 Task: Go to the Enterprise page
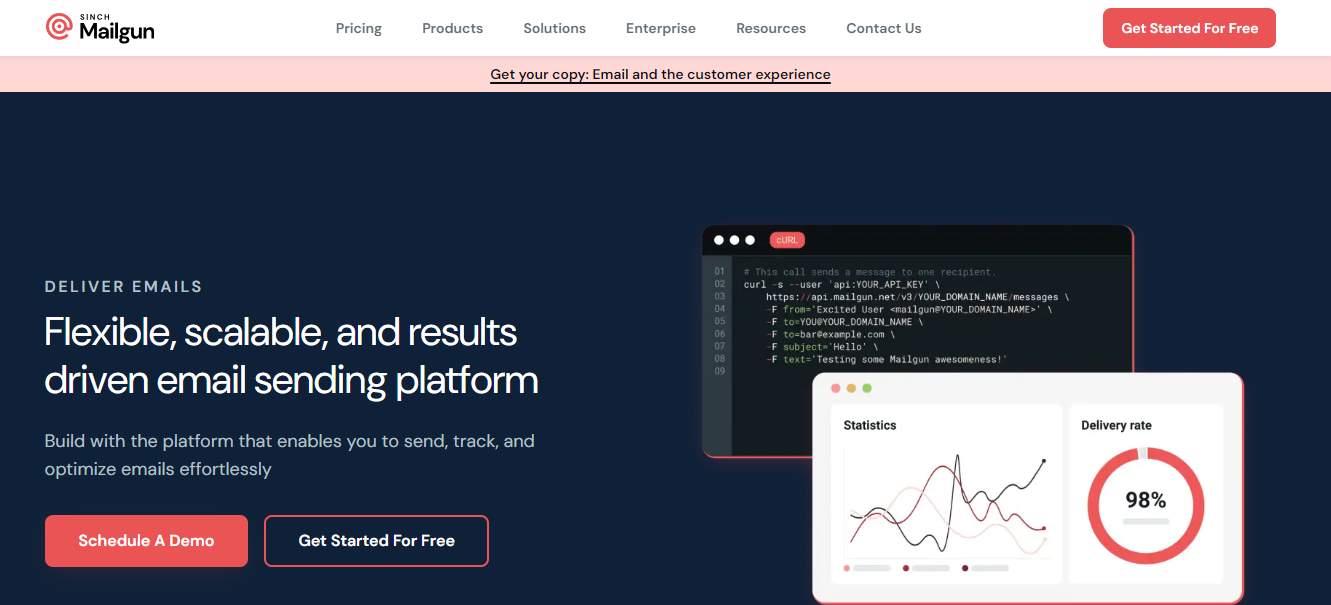coord(661,28)
